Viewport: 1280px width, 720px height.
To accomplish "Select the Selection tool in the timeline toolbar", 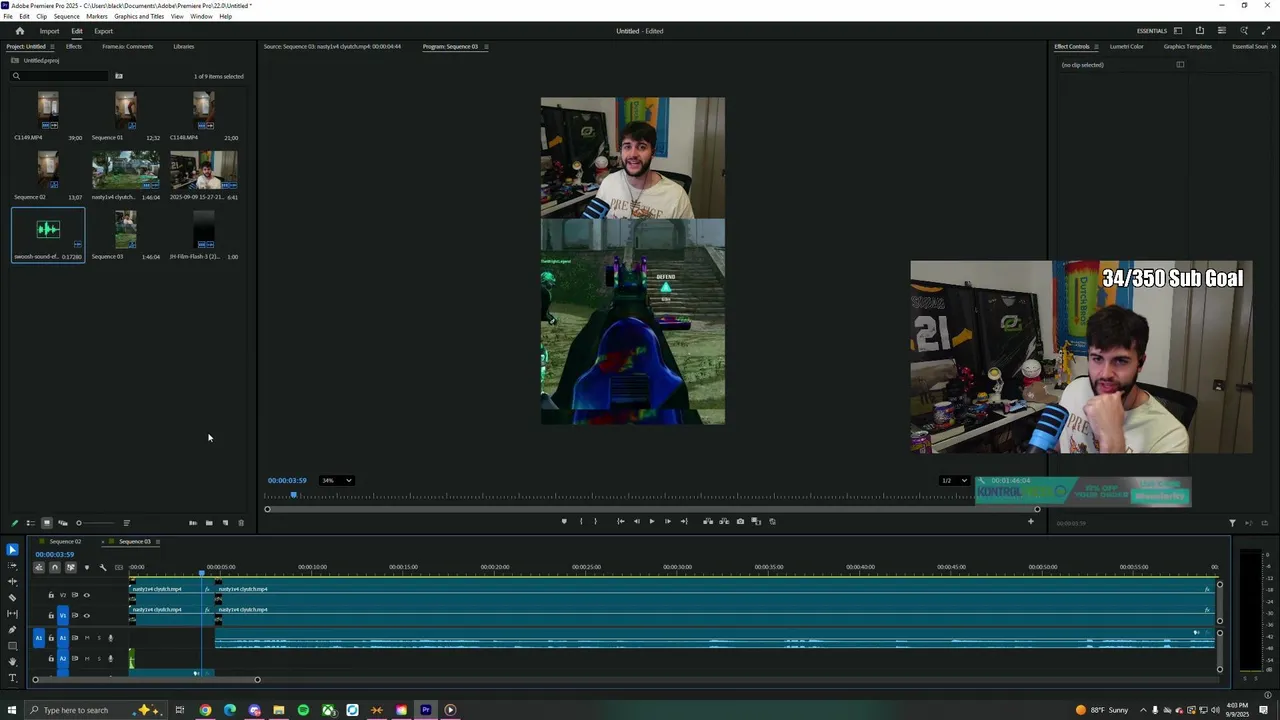I will (x=12, y=549).
